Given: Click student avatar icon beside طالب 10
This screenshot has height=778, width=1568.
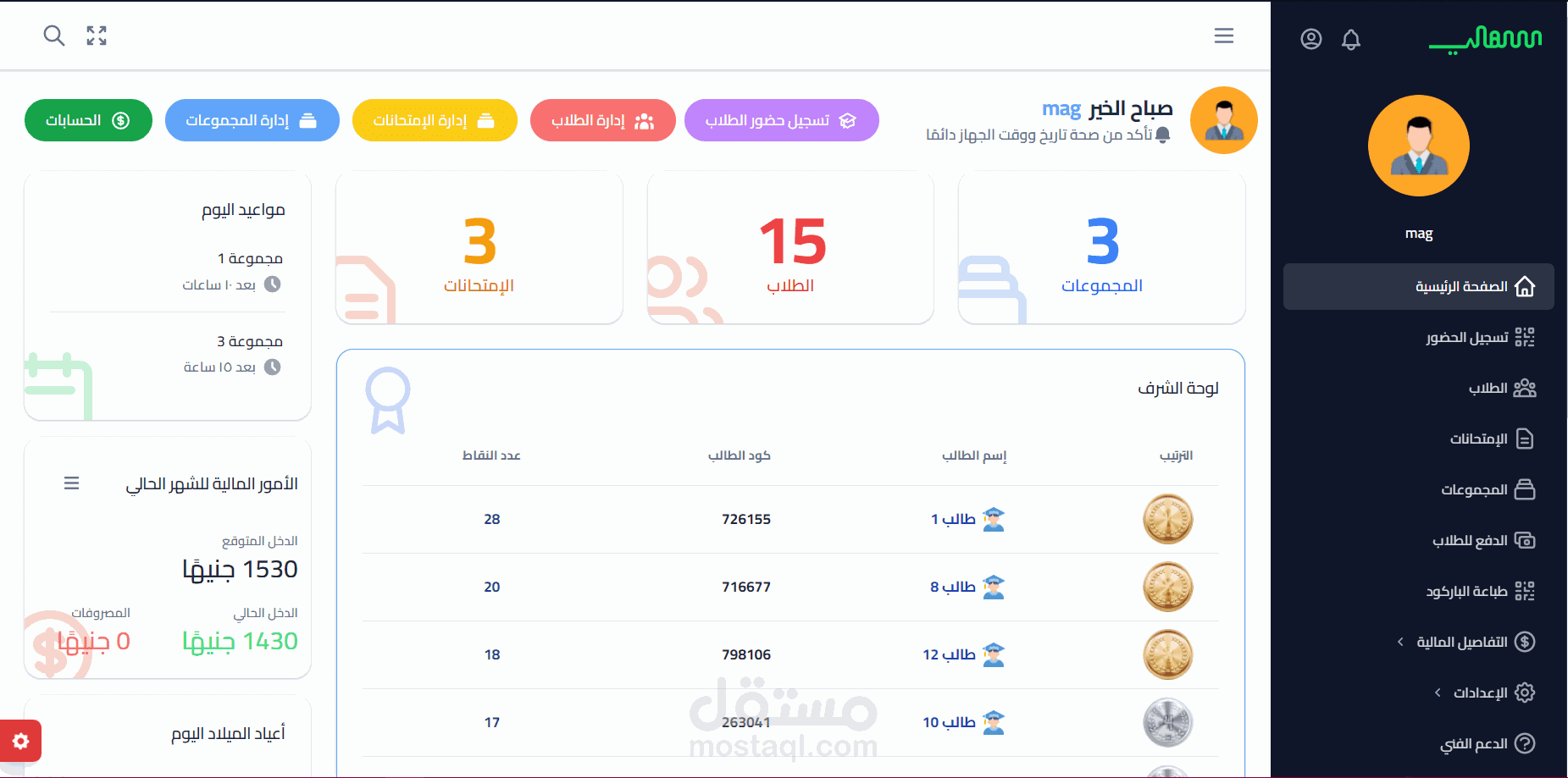Looking at the screenshot, I should [994, 722].
